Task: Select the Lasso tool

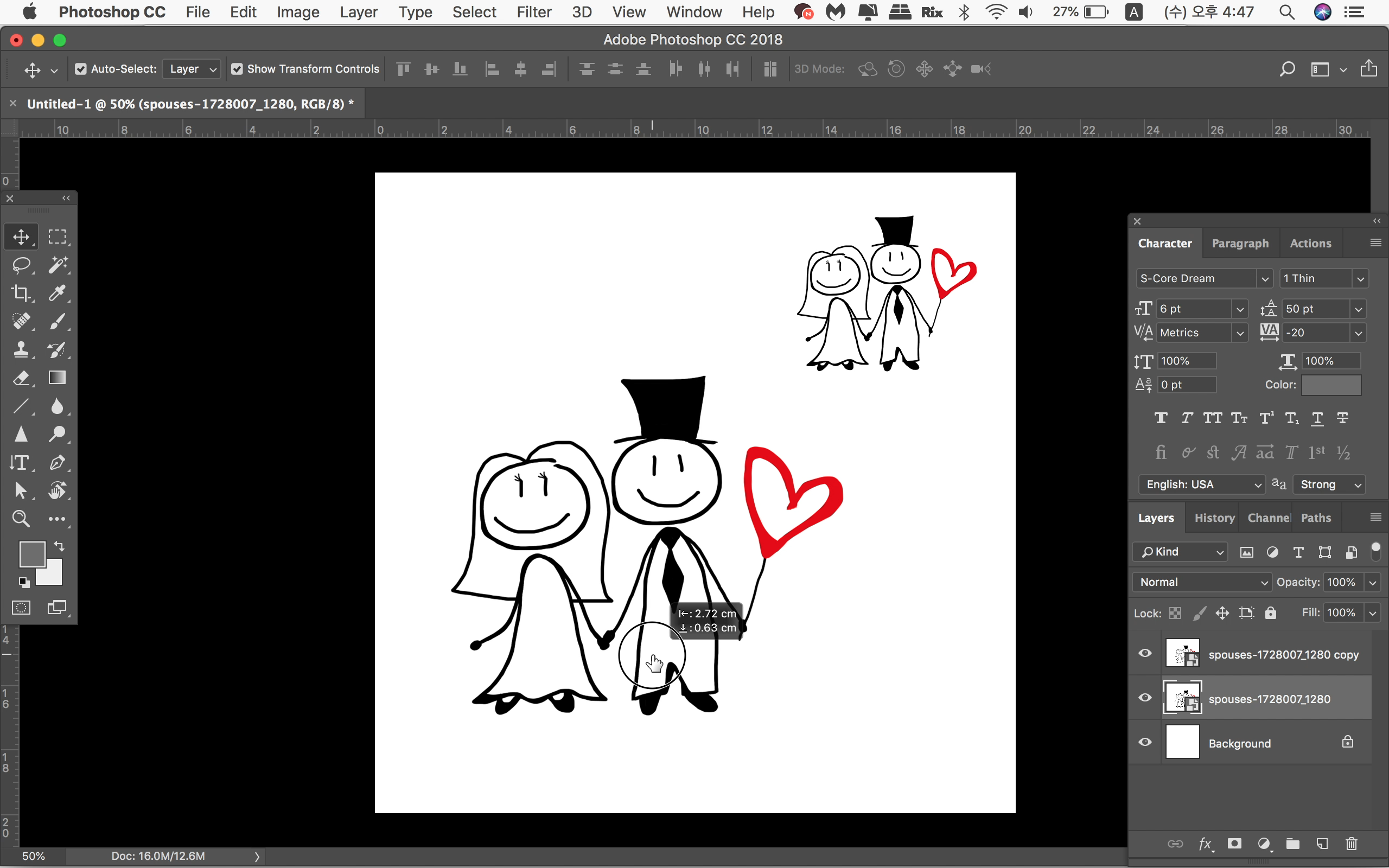Action: coord(21,265)
